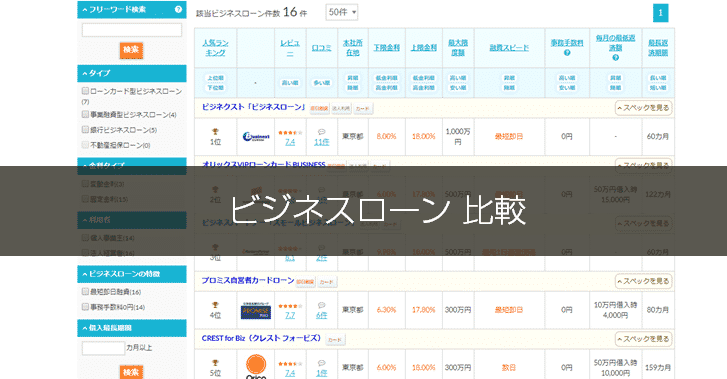This screenshot has width=727, height=379.
Task: Click 多い順 button under 口コミ column
Action: click(321, 83)
